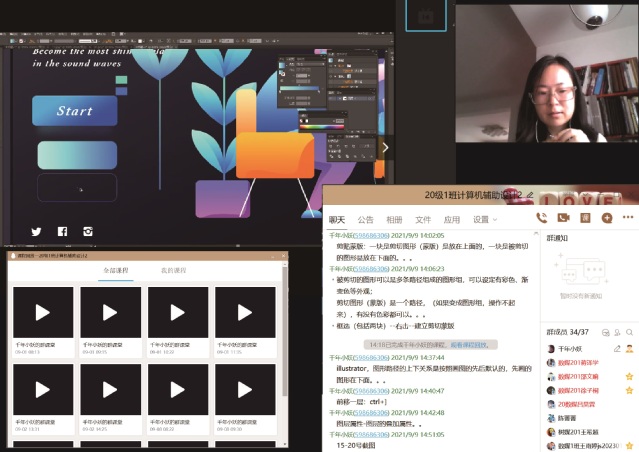Select the teal gradient rounded rectangle

[79, 154]
